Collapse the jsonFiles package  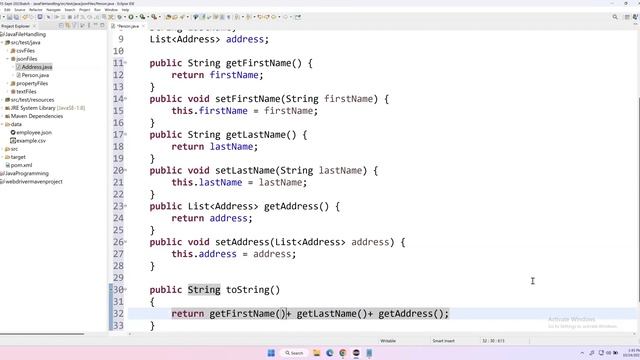(7, 59)
